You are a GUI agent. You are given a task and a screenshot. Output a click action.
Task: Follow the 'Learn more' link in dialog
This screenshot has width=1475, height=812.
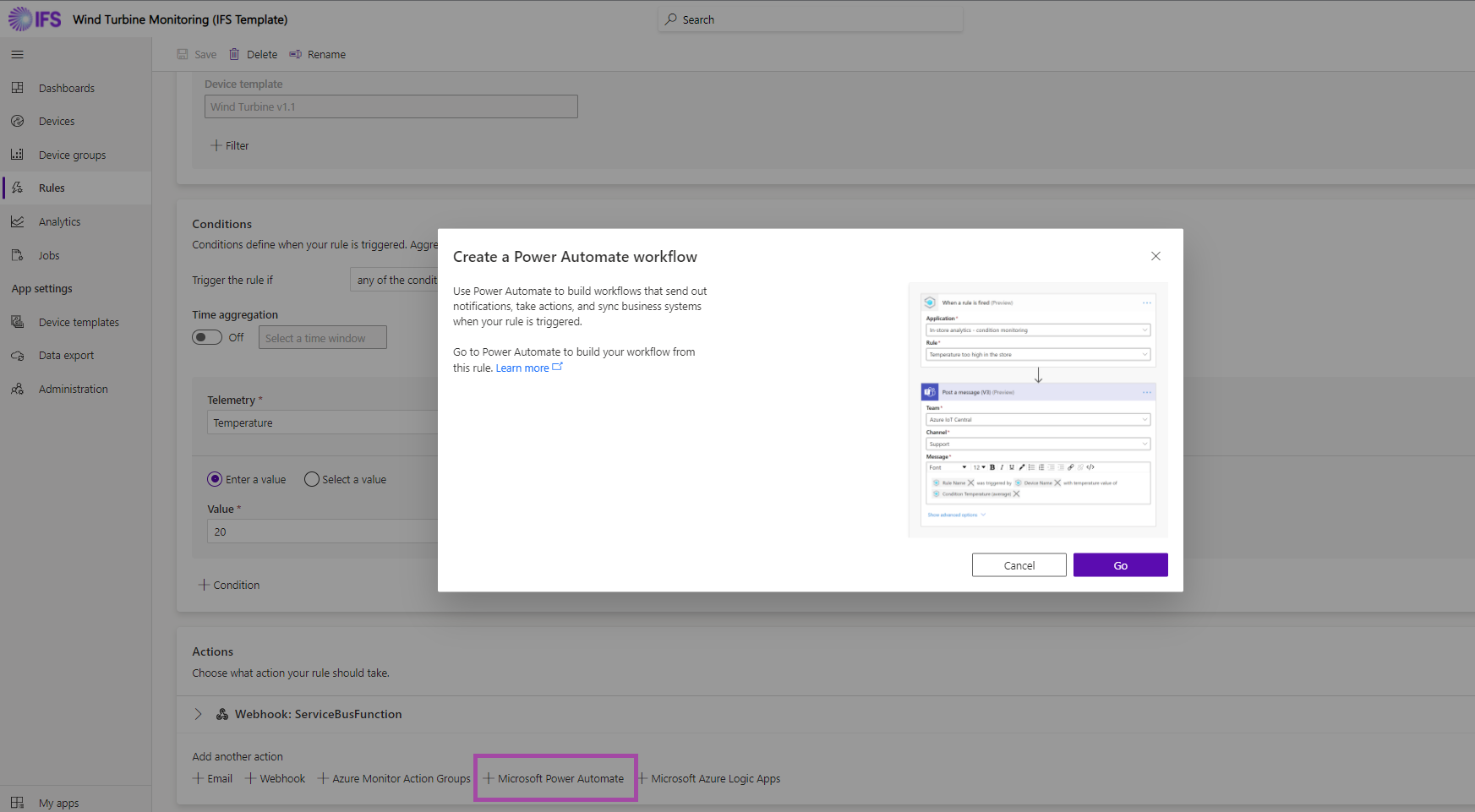(x=522, y=368)
